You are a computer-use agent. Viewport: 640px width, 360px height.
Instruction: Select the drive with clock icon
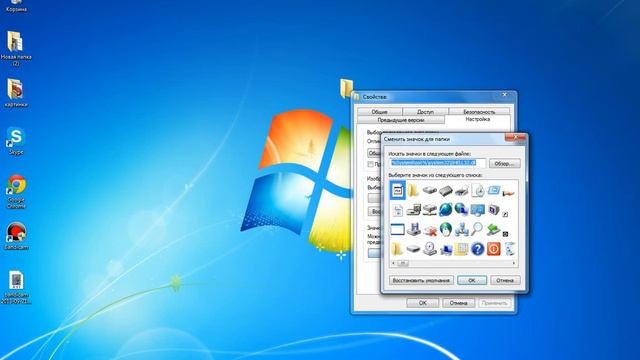click(429, 249)
